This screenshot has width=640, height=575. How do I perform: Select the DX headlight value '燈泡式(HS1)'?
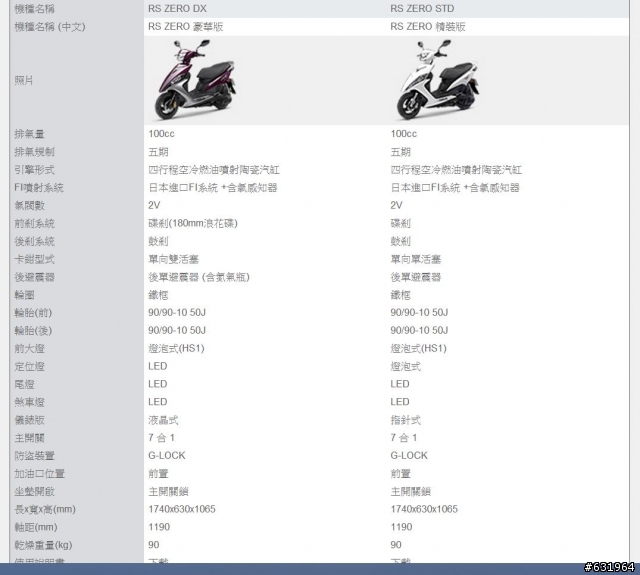coord(176,349)
